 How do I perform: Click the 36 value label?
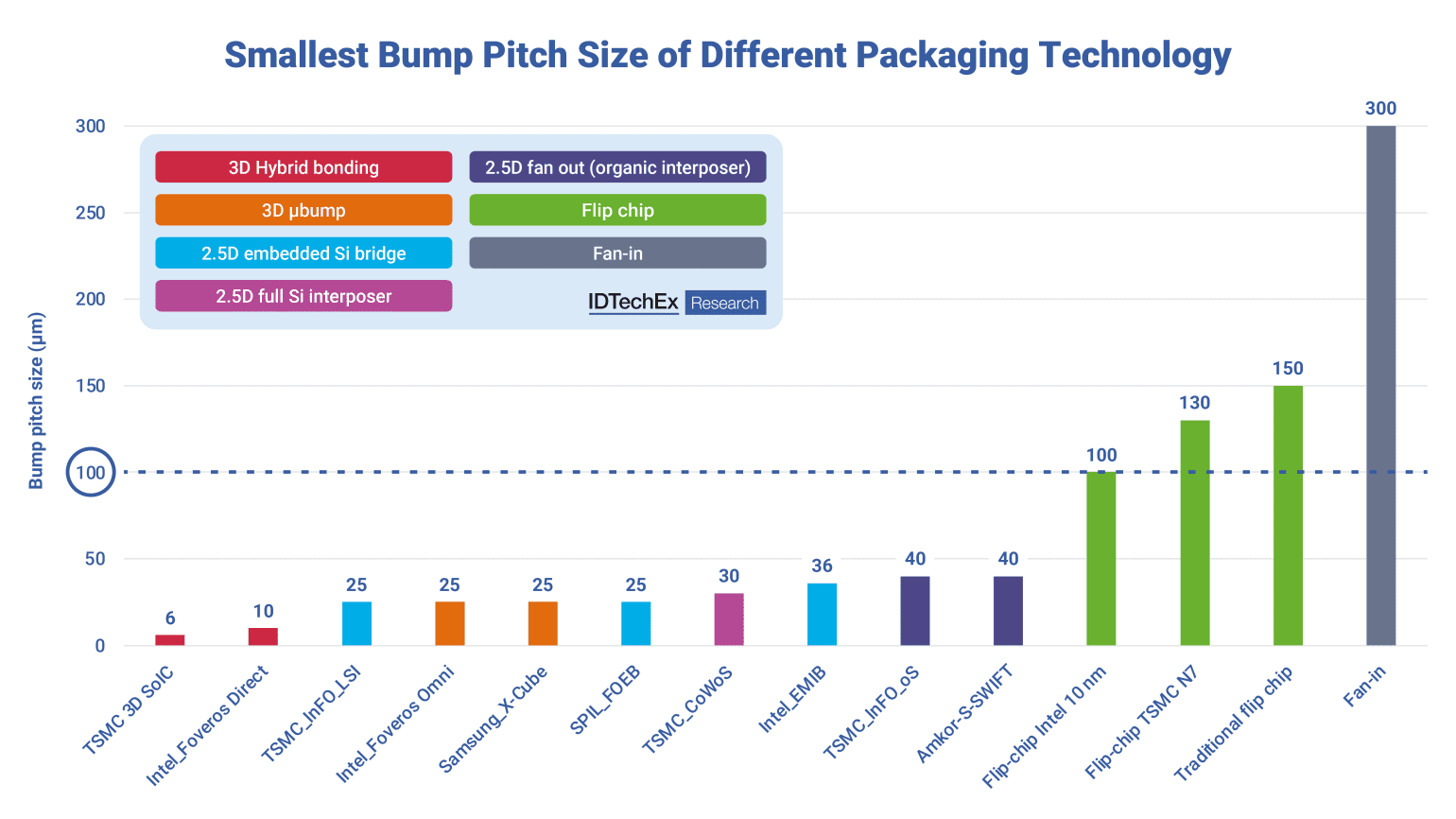[x=822, y=566]
